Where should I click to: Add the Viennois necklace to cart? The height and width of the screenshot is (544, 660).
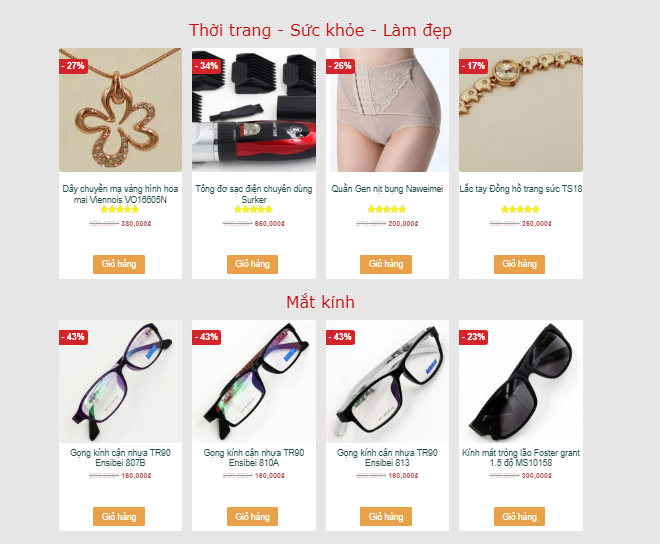pos(119,264)
